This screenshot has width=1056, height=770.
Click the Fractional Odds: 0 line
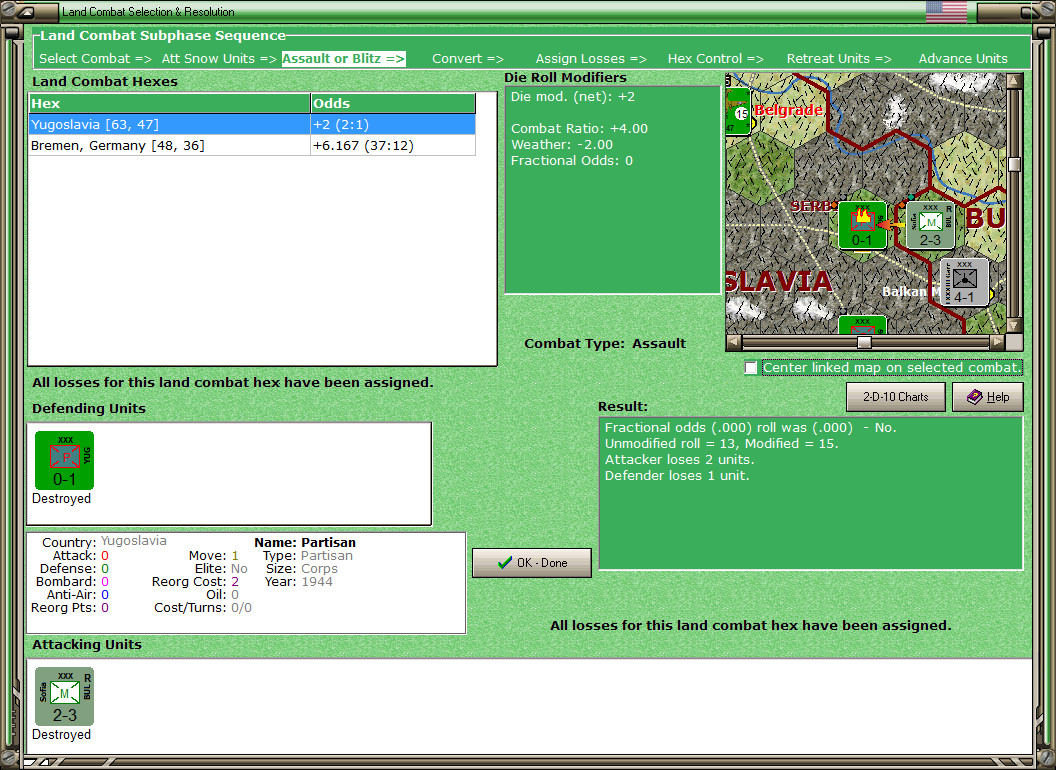pos(572,161)
